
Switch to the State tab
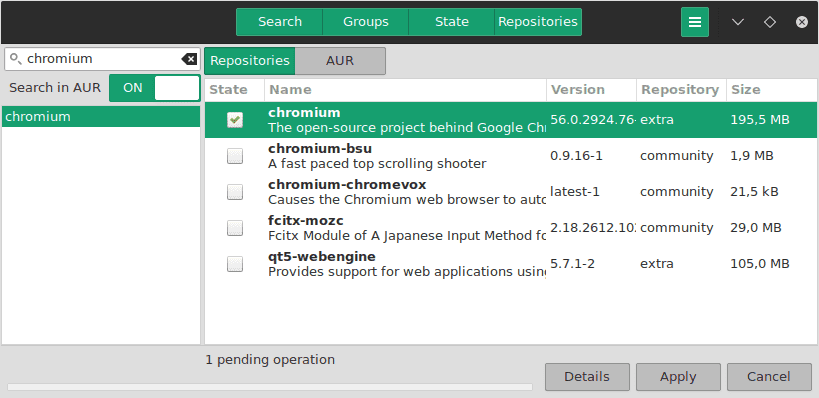pyautogui.click(x=452, y=22)
